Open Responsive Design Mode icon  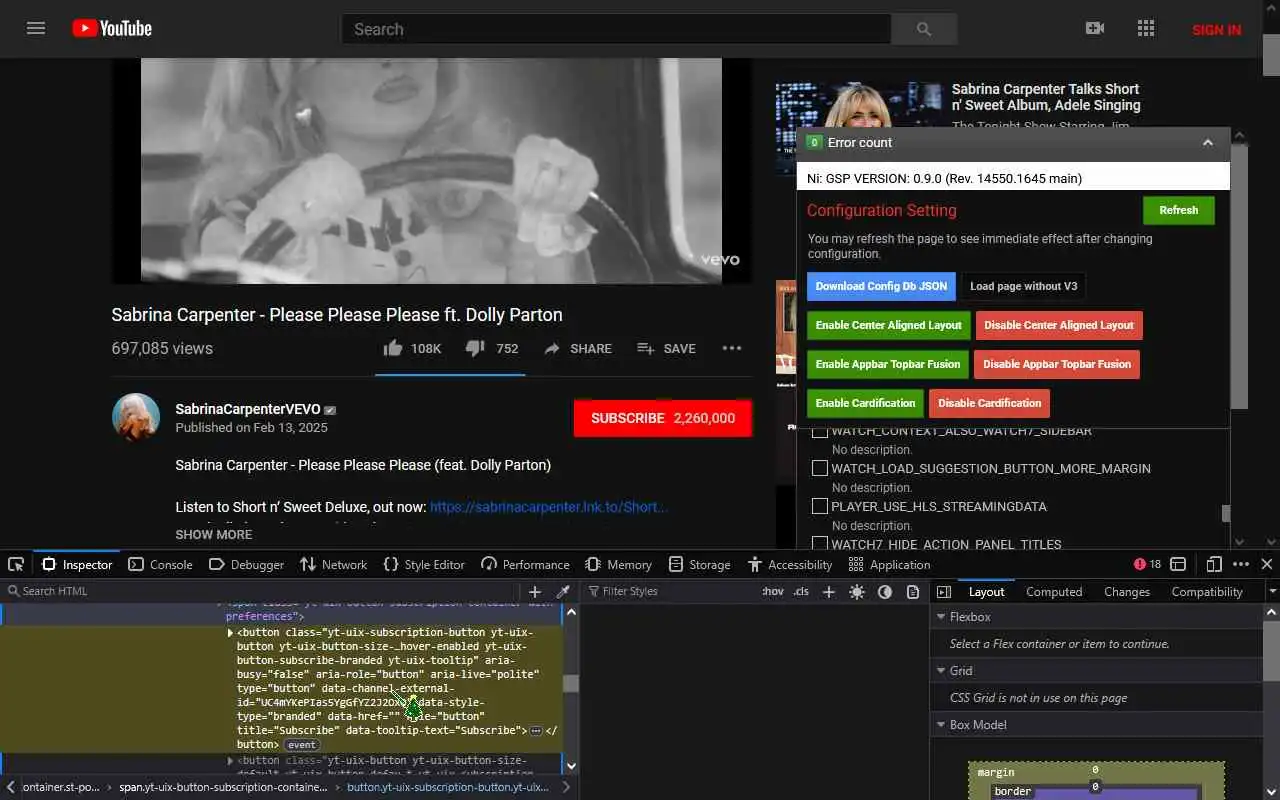click(1214, 564)
